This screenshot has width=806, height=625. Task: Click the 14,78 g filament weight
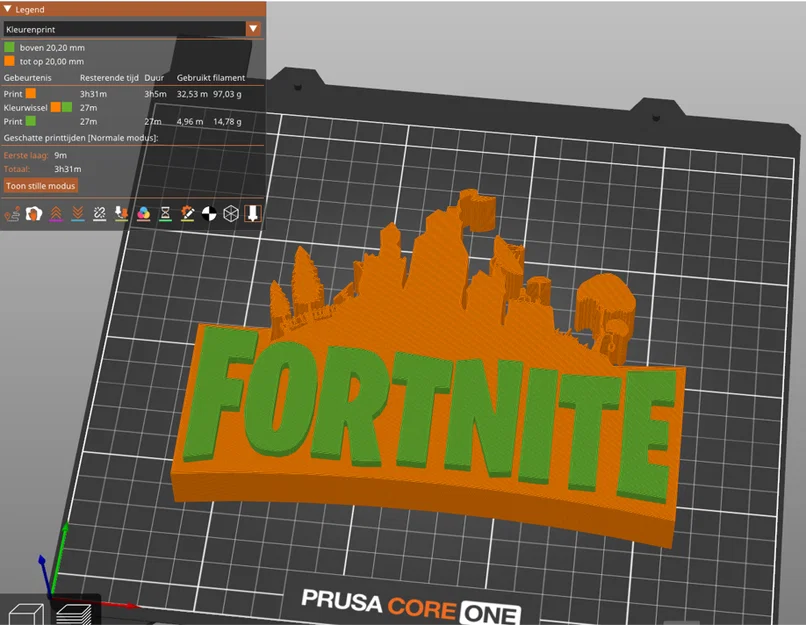click(227, 122)
